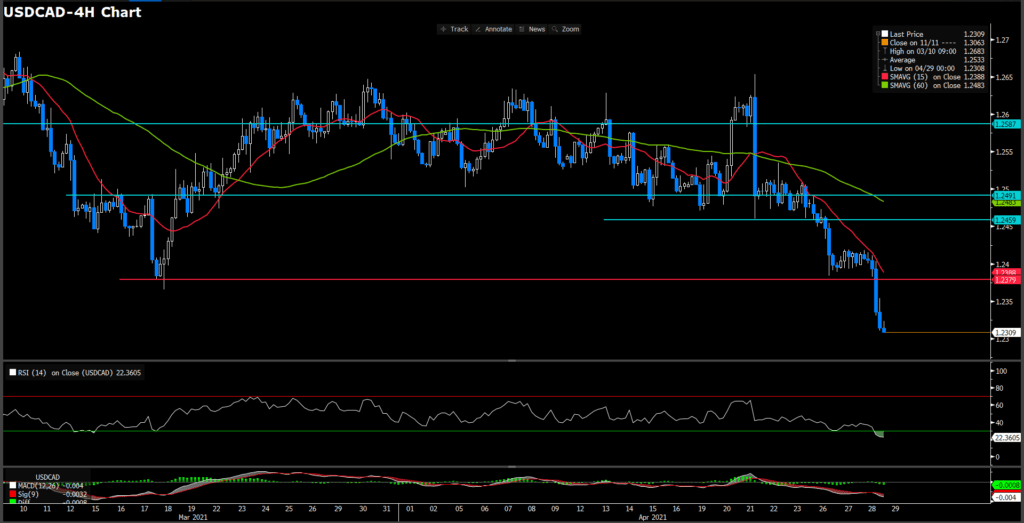This screenshot has height=523, width=1024.
Task: Click the 1.27 price axis label
Action: coord(1004,40)
